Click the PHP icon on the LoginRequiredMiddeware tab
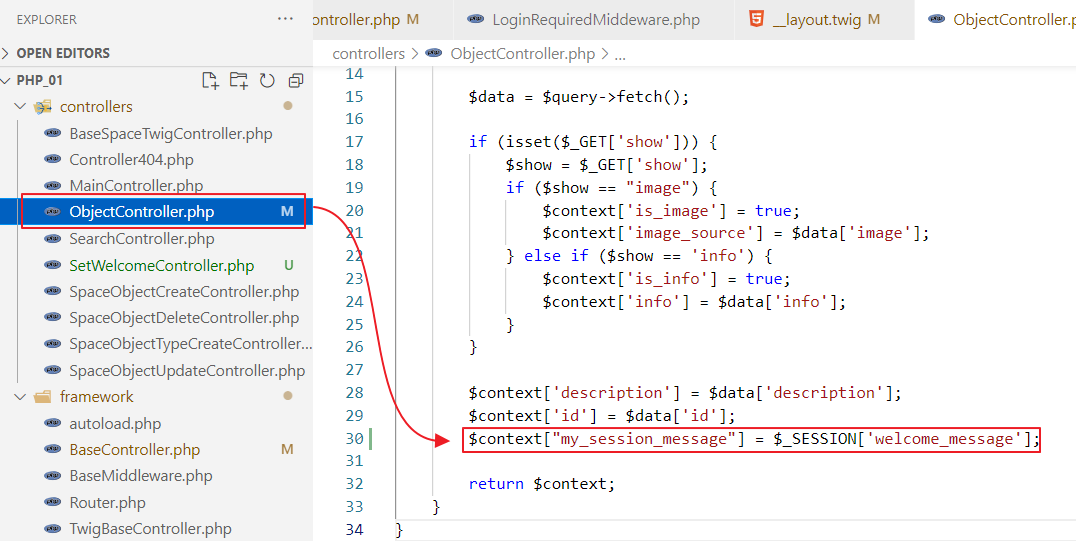The height and width of the screenshot is (541, 1076). [x=476, y=19]
